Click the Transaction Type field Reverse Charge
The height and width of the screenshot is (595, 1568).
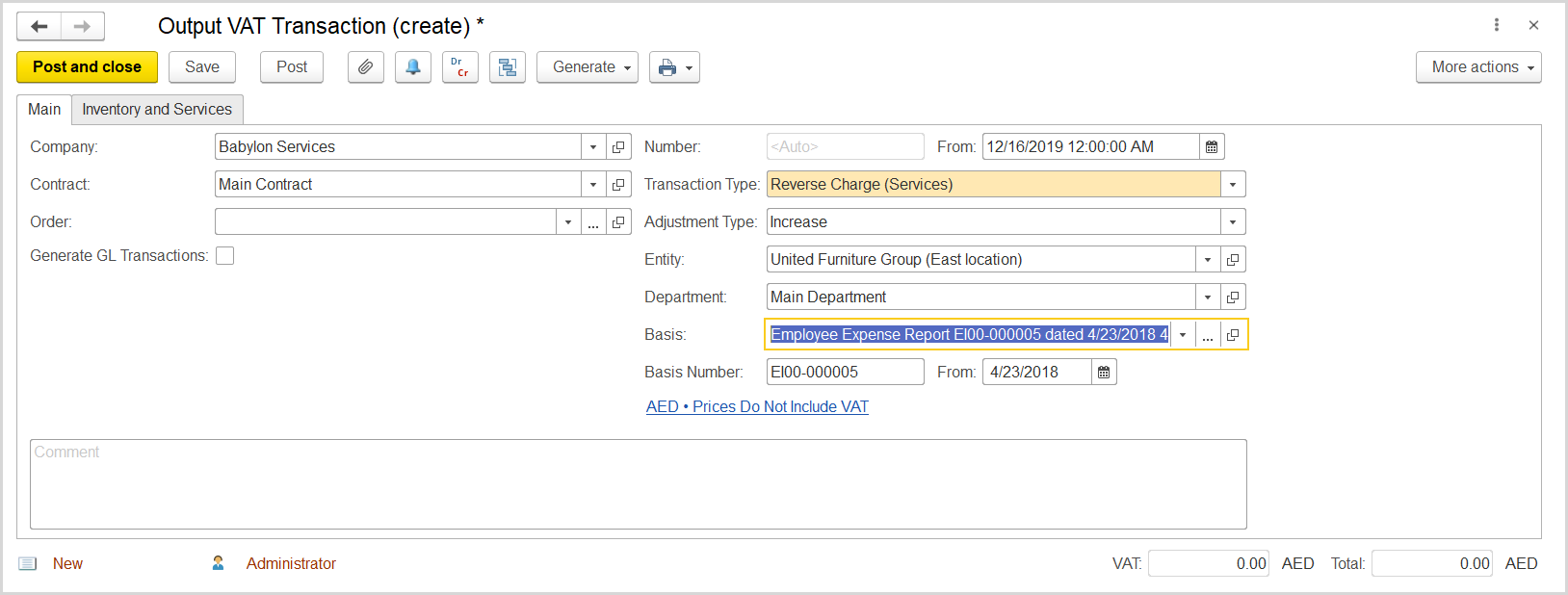[x=994, y=185]
